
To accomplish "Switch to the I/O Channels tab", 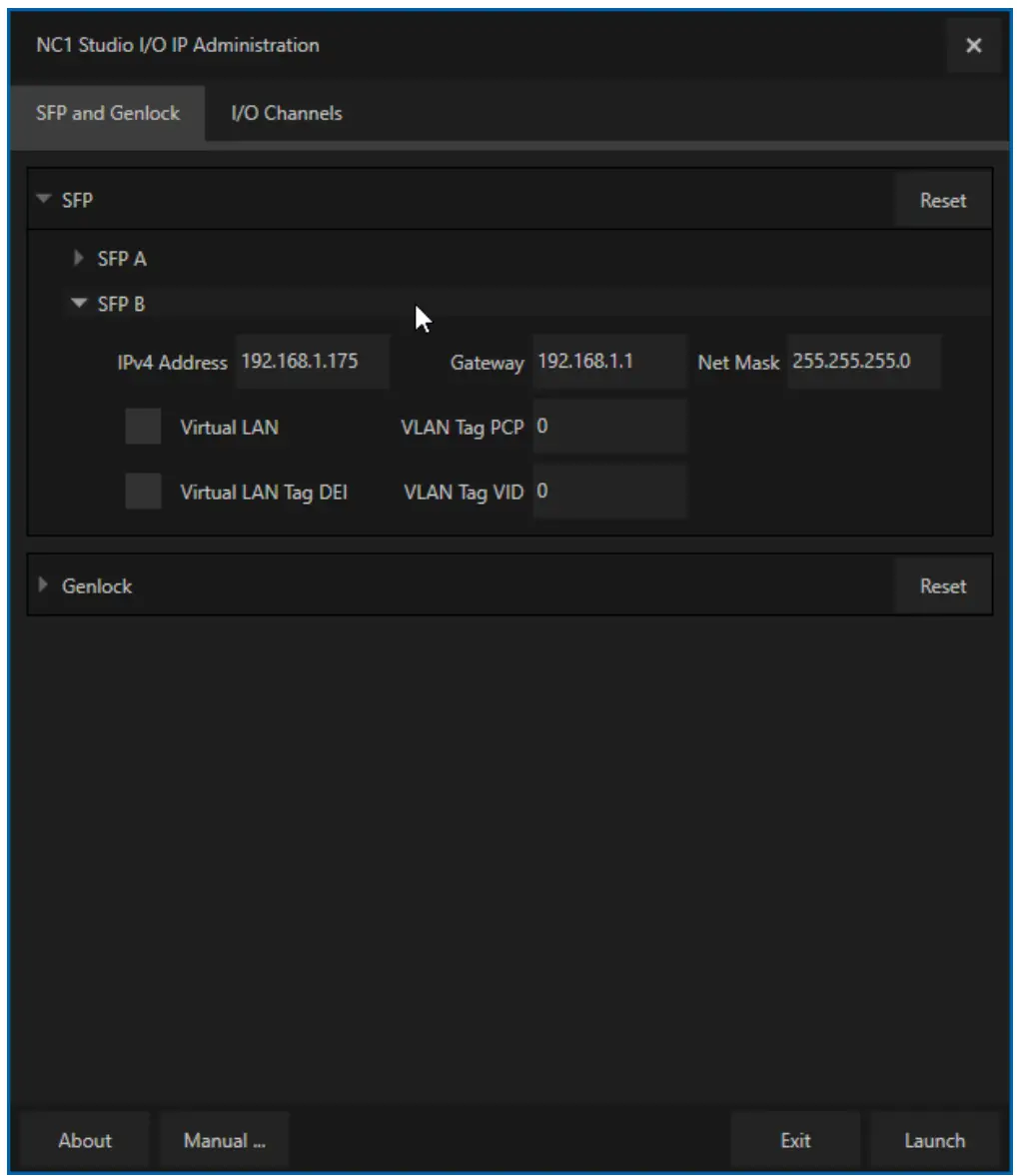I will click(287, 113).
